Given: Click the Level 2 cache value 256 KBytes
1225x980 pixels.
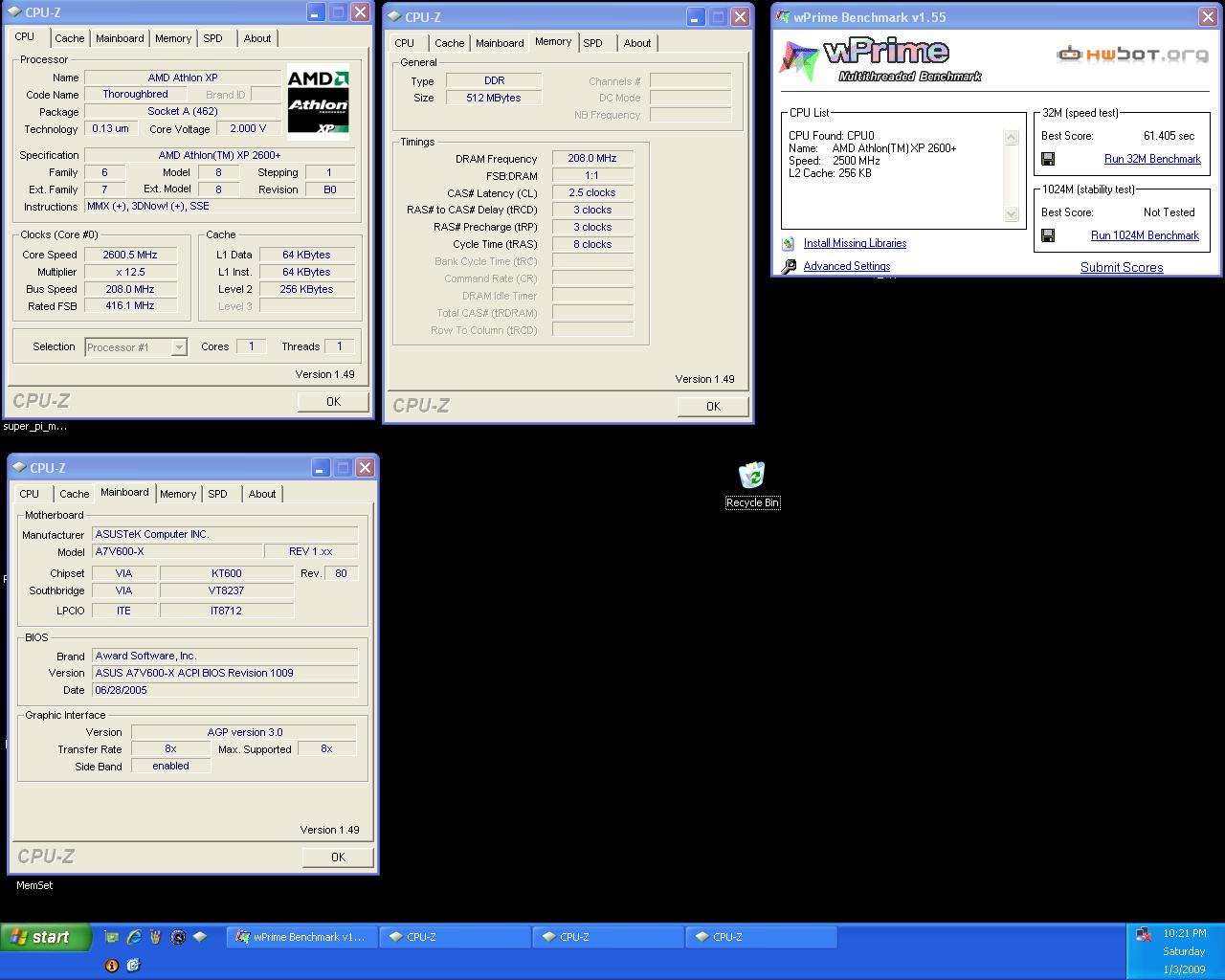Looking at the screenshot, I should click(307, 289).
